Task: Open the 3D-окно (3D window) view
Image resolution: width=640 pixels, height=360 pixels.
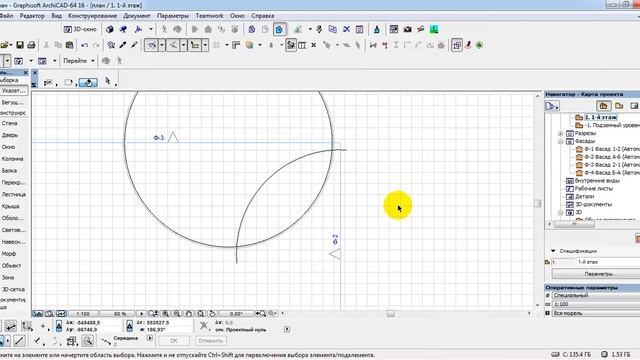Action: (80, 29)
